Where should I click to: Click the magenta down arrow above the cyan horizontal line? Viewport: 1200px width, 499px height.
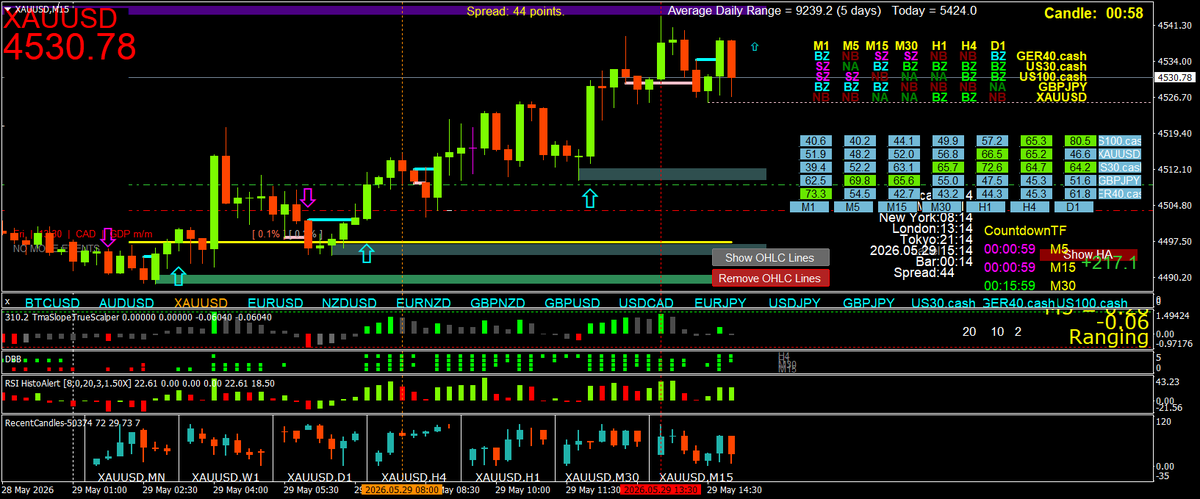point(308,196)
